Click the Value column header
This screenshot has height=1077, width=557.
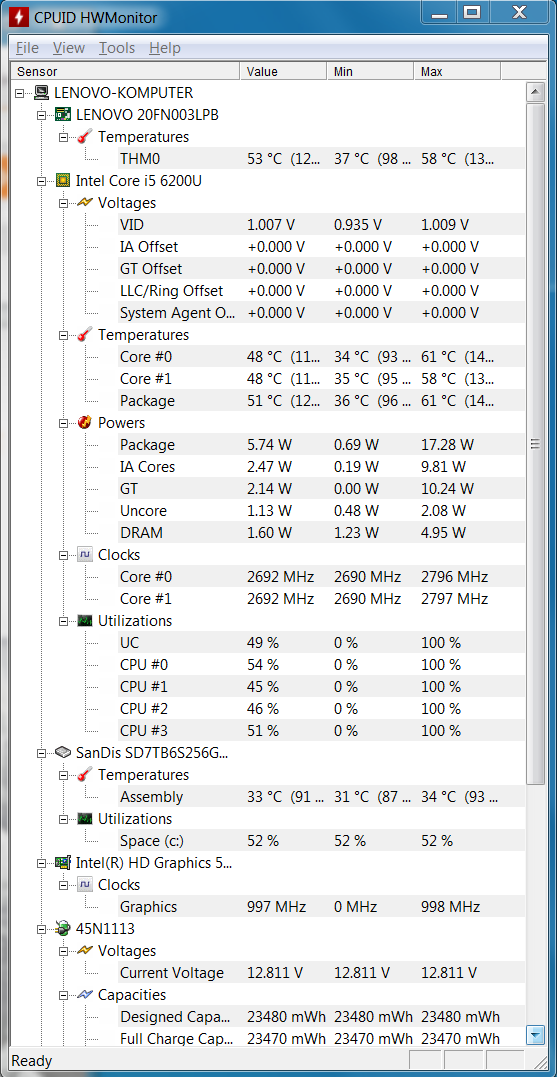click(283, 71)
